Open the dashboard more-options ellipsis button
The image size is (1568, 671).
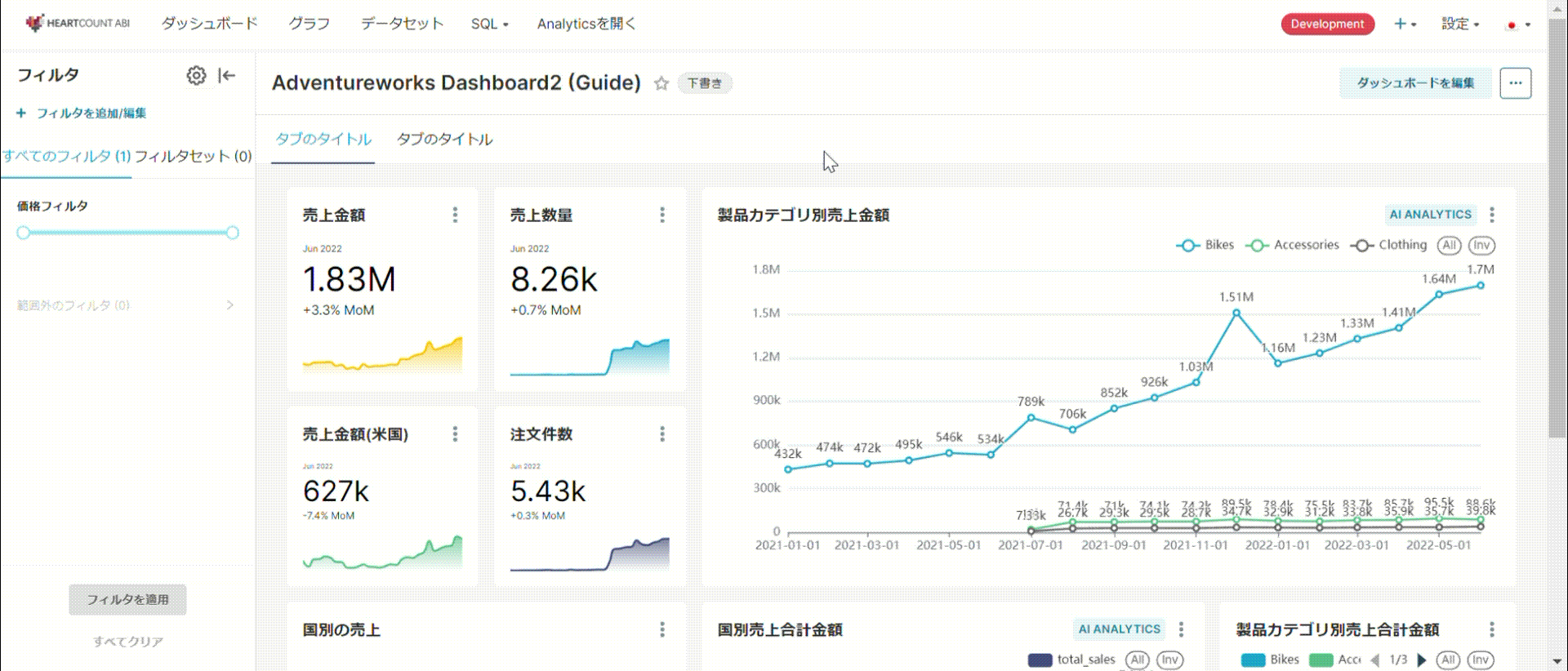[1516, 83]
